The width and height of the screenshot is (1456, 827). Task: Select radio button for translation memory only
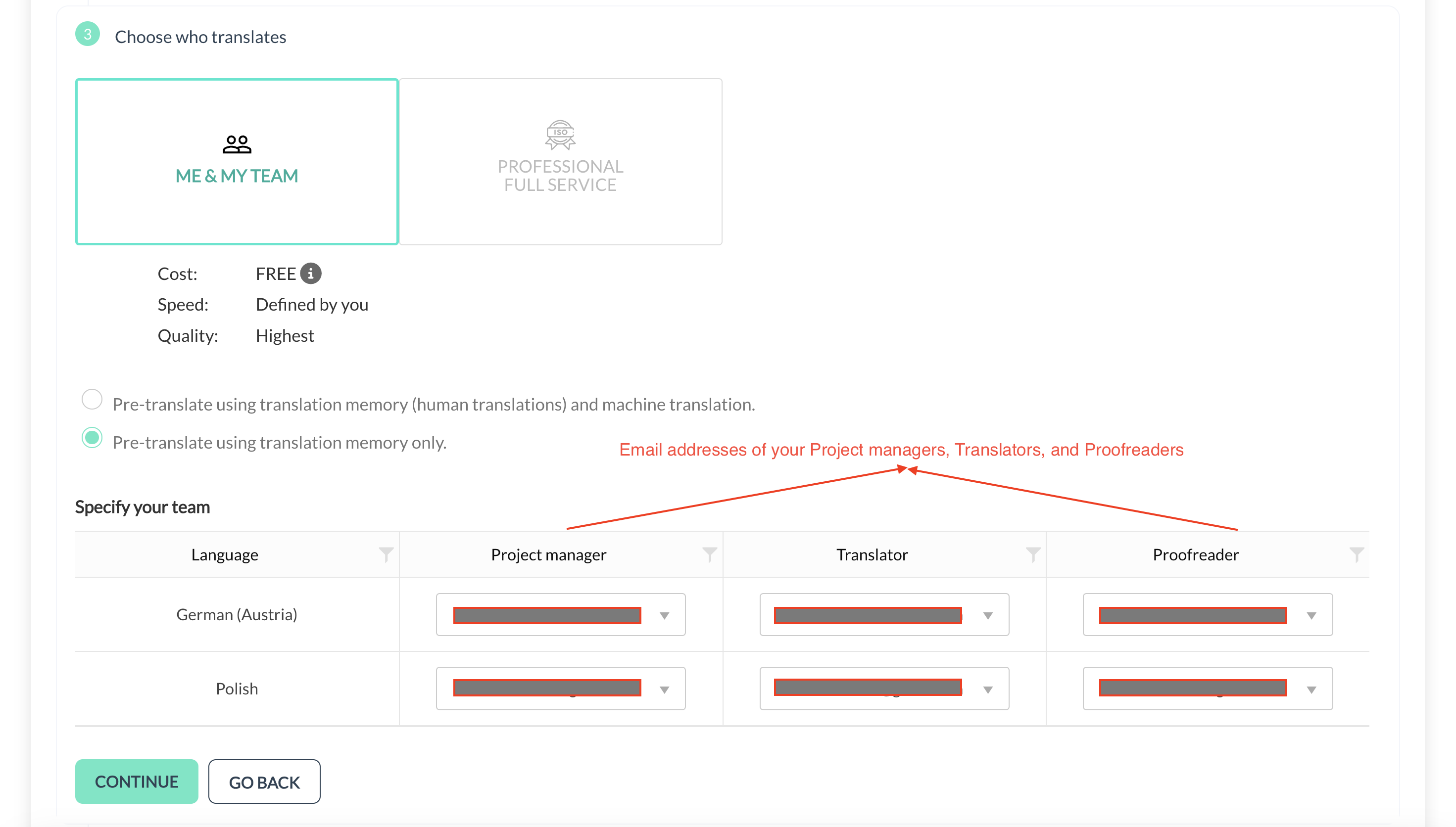92,441
